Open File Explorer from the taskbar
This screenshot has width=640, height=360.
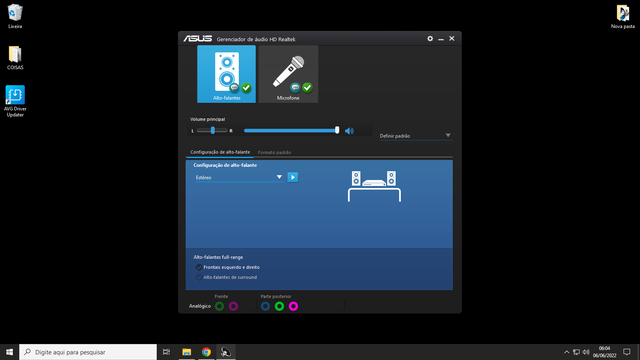coord(187,352)
